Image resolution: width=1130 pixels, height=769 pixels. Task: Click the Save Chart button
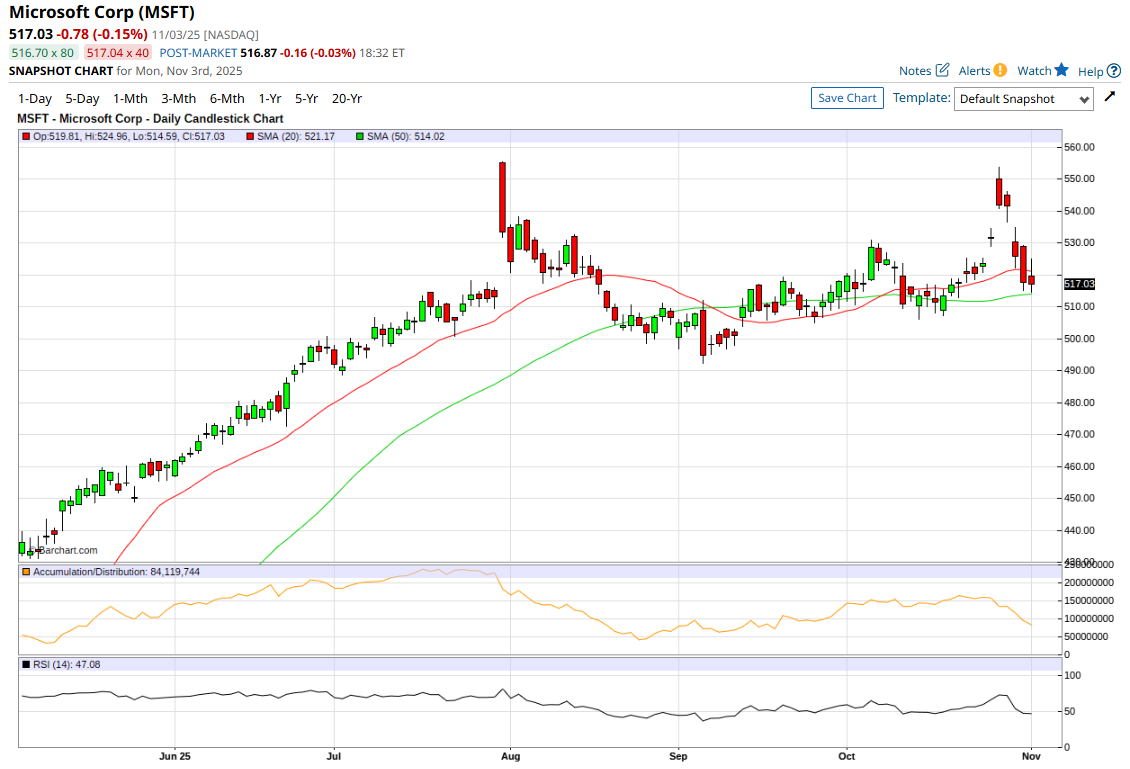[848, 98]
